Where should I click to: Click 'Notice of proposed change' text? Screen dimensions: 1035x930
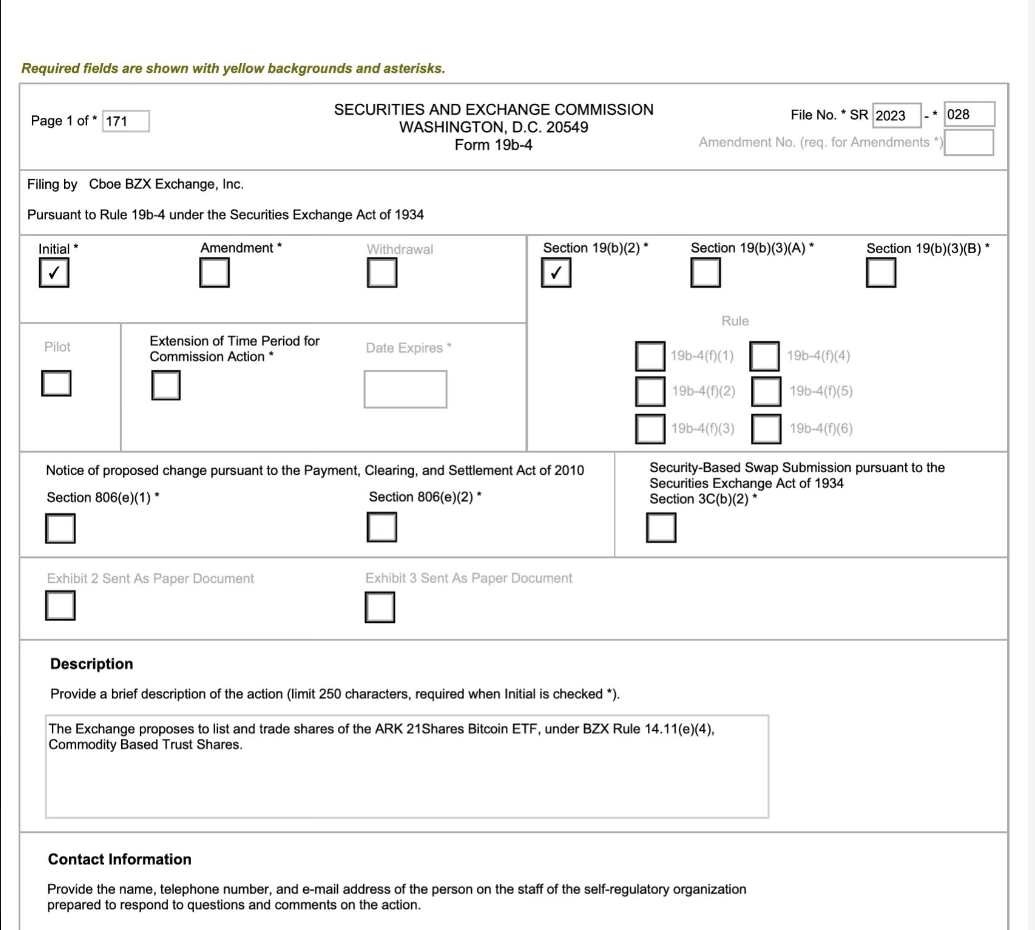(315, 471)
